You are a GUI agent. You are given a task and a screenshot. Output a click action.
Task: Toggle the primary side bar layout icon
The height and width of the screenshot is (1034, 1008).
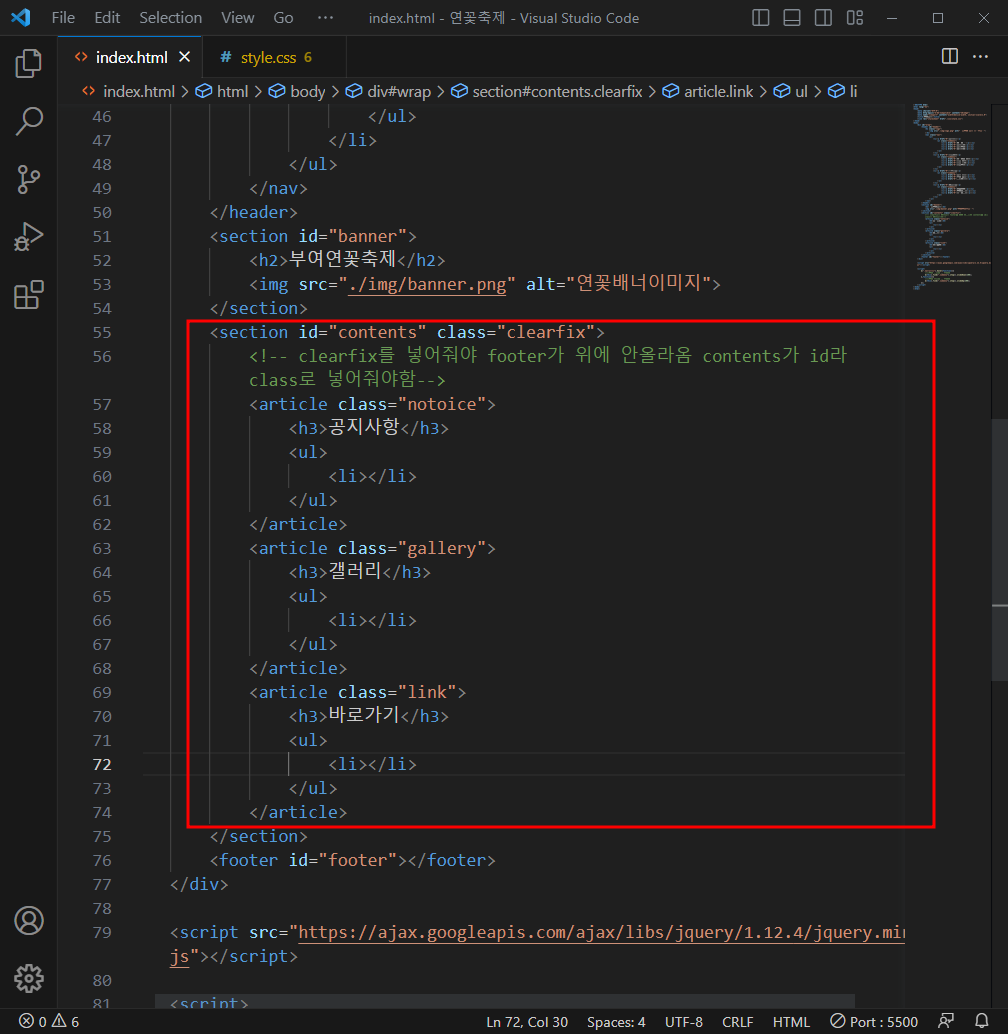click(760, 18)
